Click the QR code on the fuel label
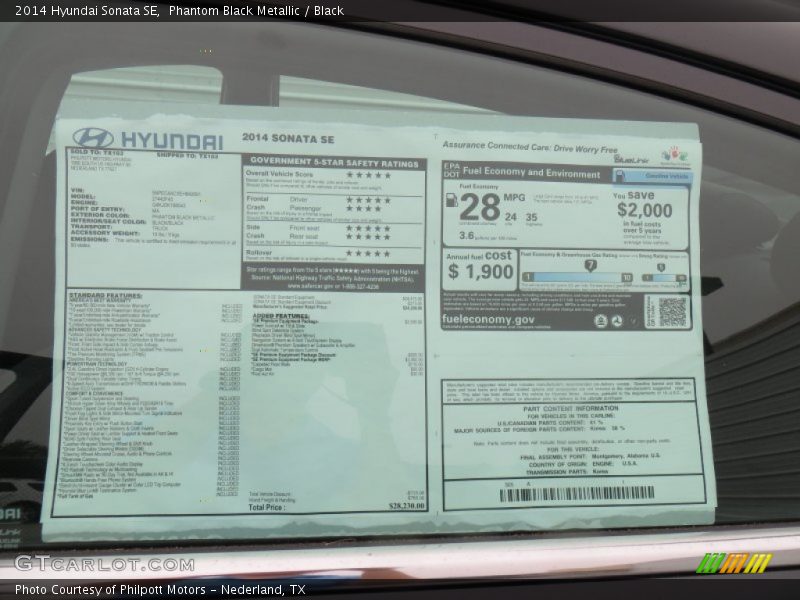 (672, 312)
